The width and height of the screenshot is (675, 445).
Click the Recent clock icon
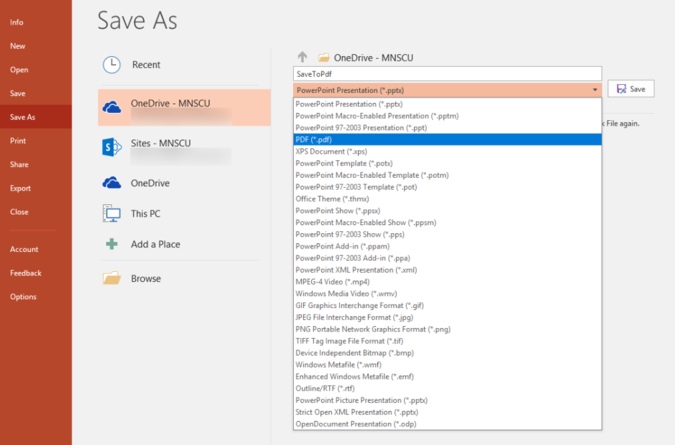tap(112, 65)
